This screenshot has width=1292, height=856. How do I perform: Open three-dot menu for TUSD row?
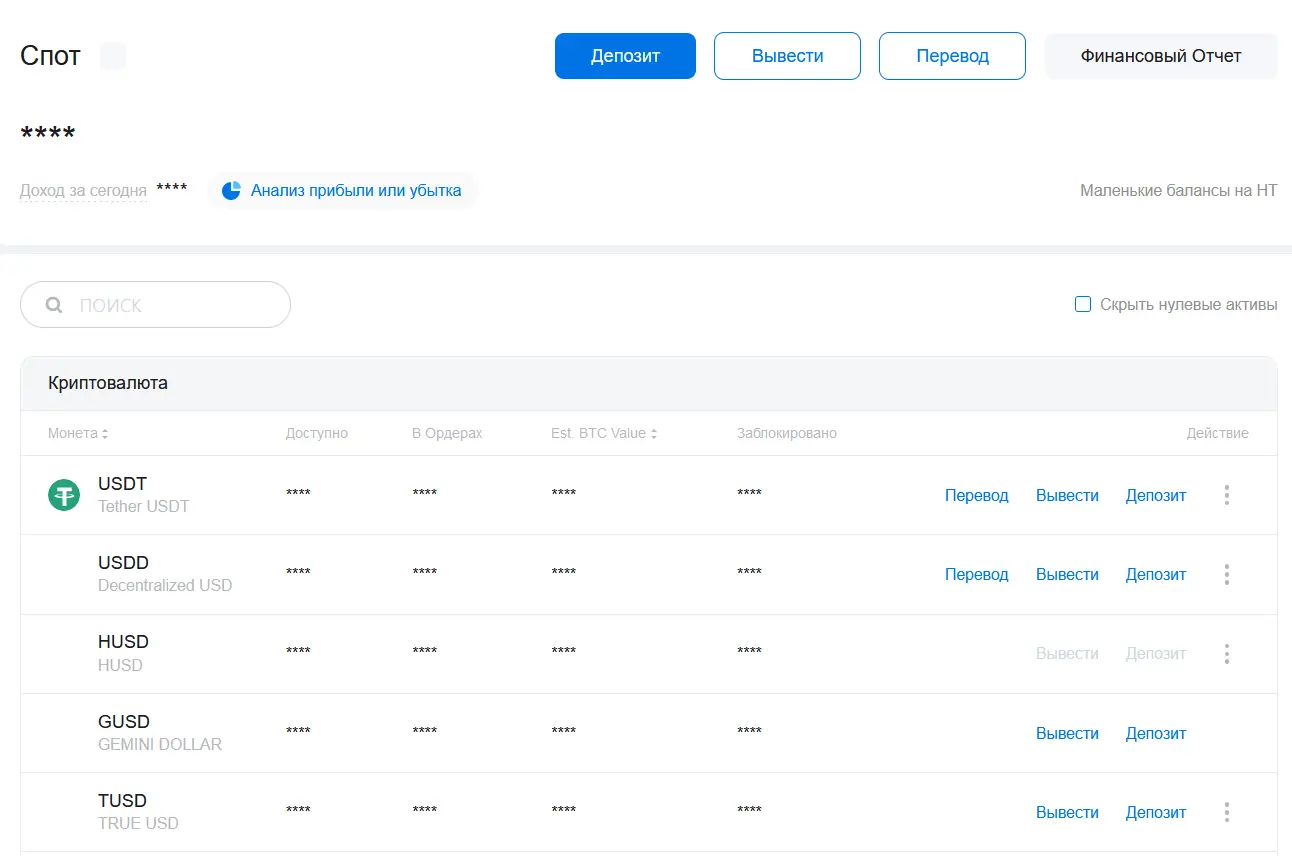click(x=1226, y=812)
